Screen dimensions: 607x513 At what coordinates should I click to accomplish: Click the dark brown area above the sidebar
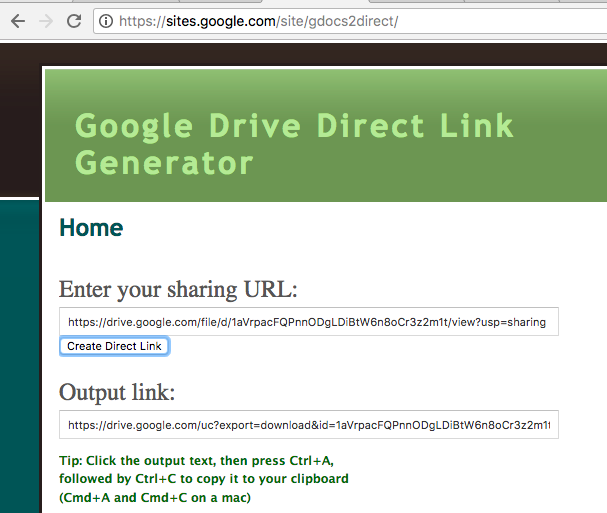[20, 120]
